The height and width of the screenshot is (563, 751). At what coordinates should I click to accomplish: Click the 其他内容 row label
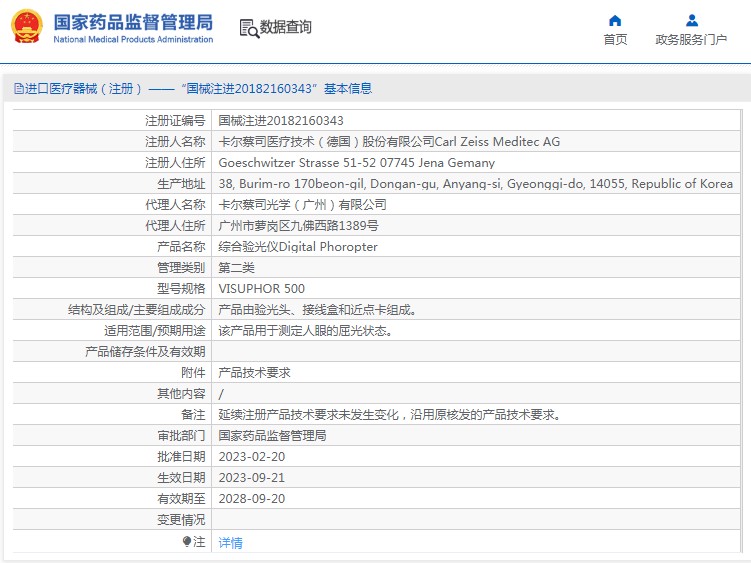(181, 394)
